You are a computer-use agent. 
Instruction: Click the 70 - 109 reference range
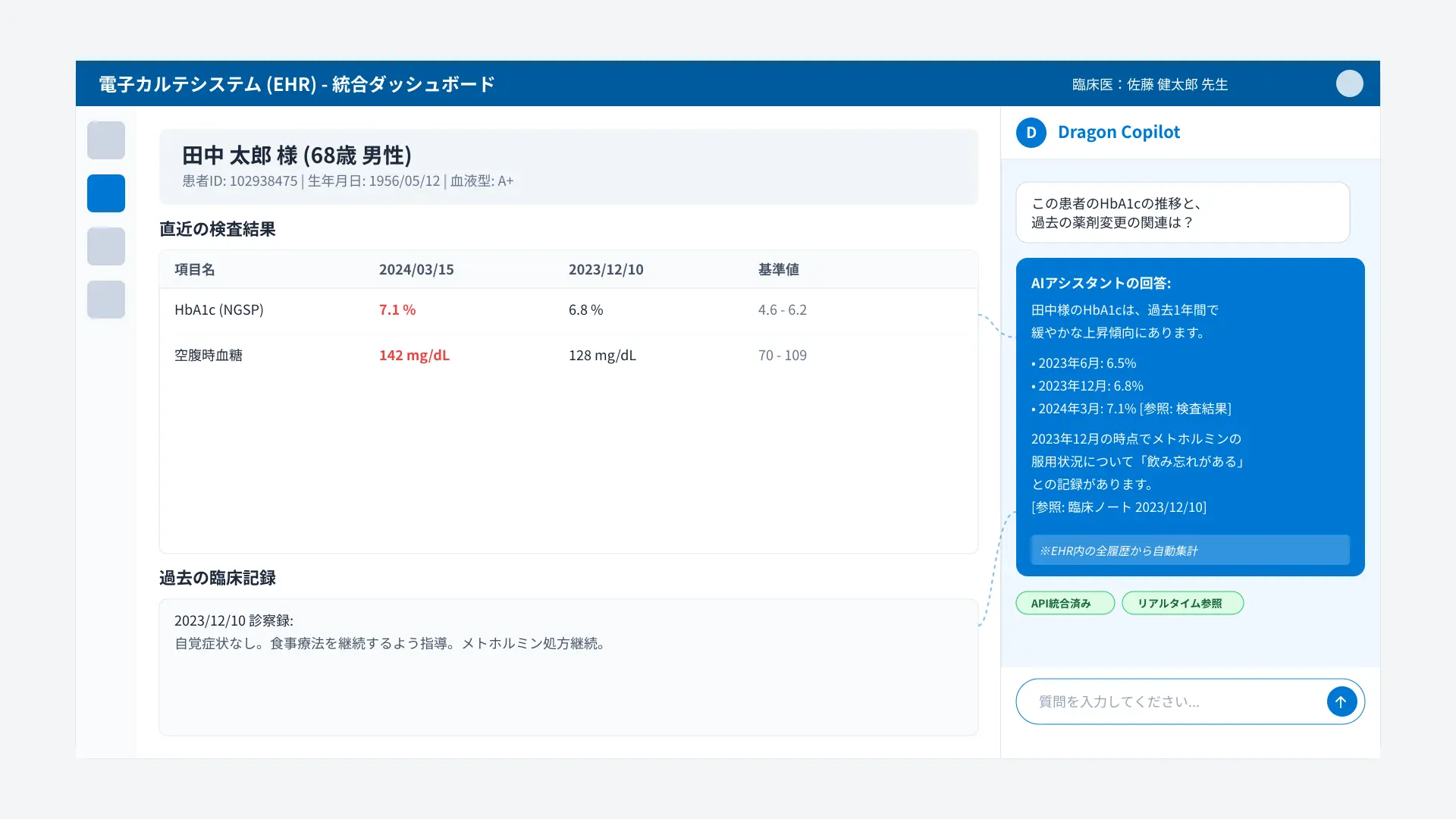click(x=783, y=355)
